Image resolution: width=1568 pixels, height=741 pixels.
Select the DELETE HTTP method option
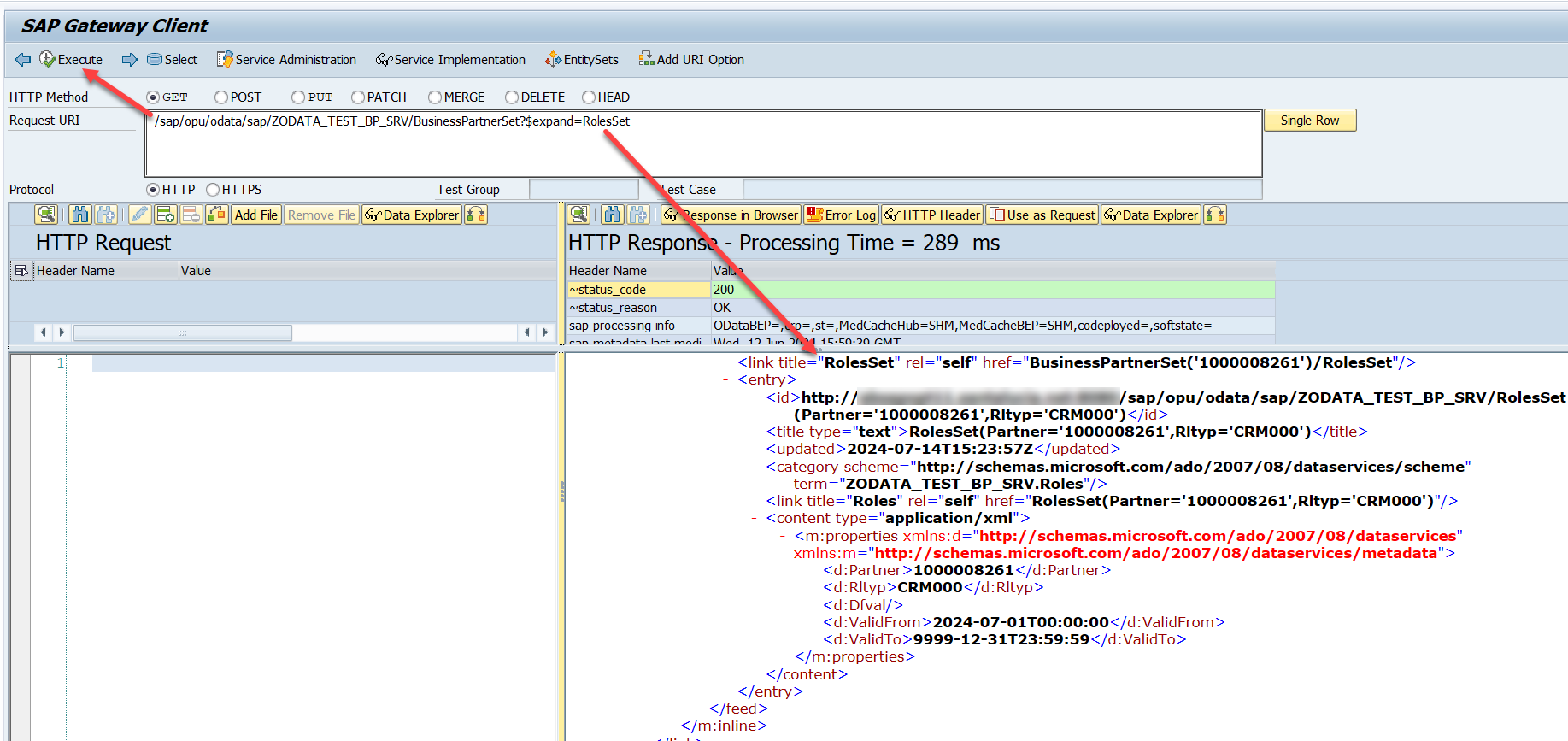[512, 97]
